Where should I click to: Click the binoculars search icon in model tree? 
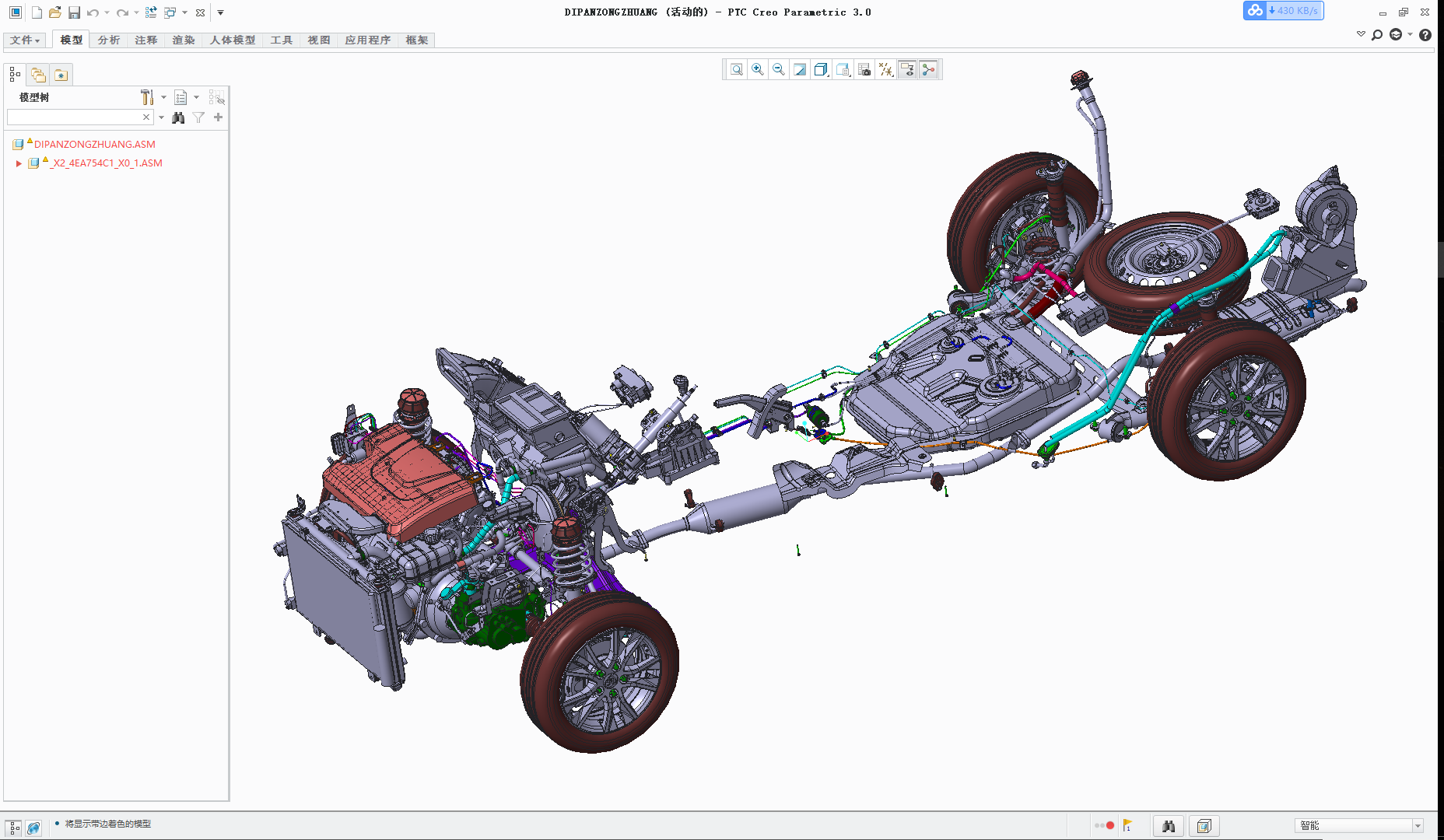(178, 117)
